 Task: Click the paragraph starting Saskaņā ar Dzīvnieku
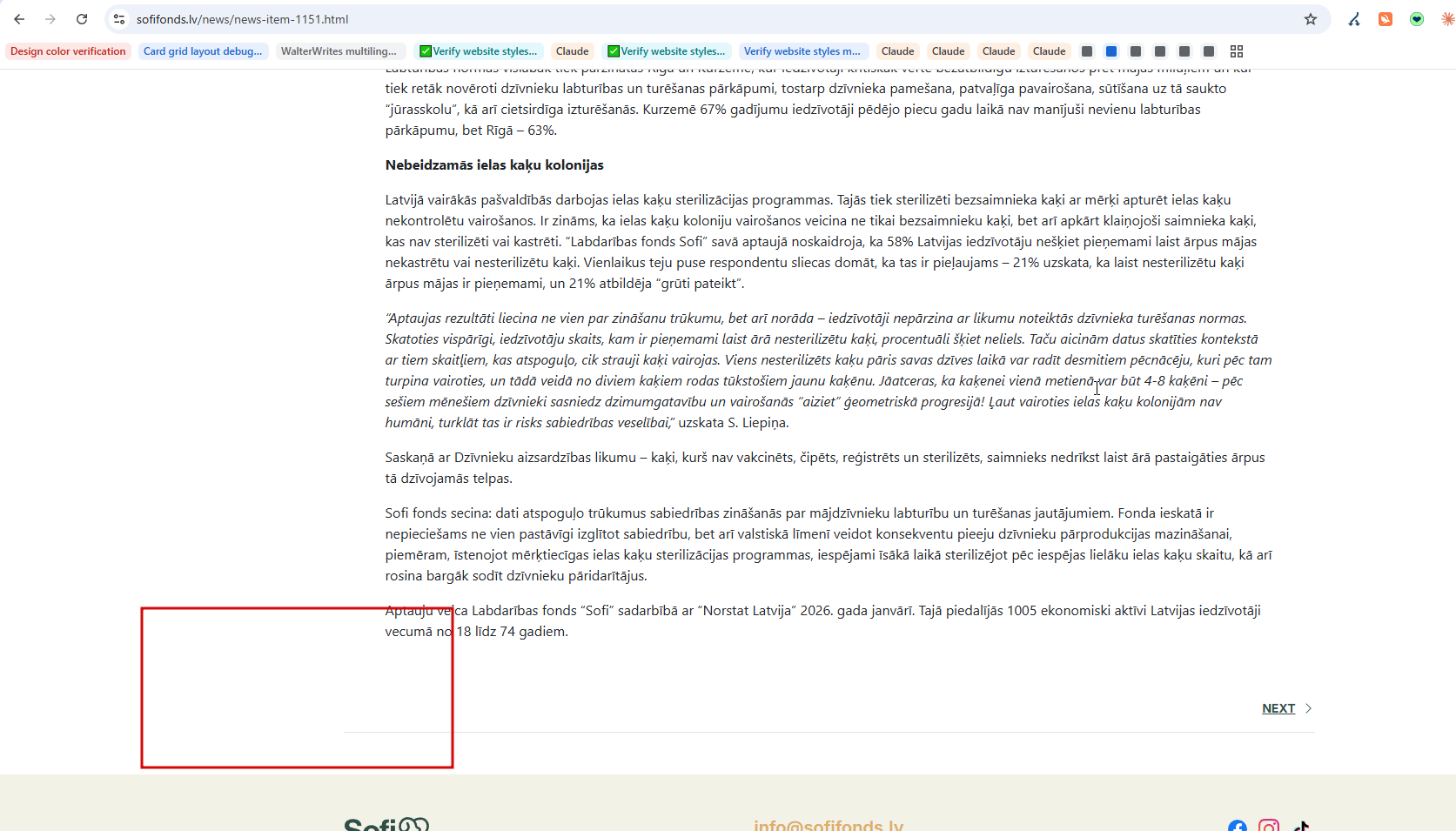tap(825, 468)
